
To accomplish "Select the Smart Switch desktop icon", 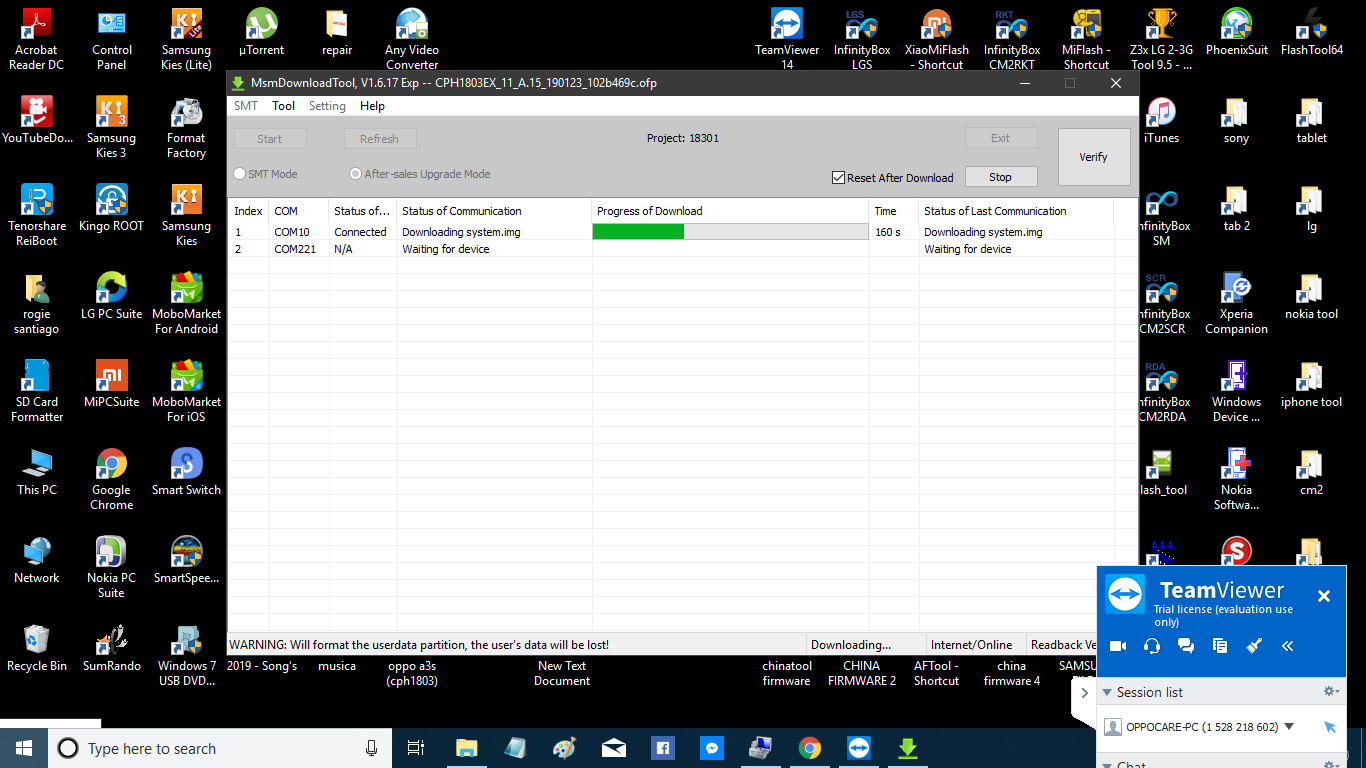I will 186,472.
